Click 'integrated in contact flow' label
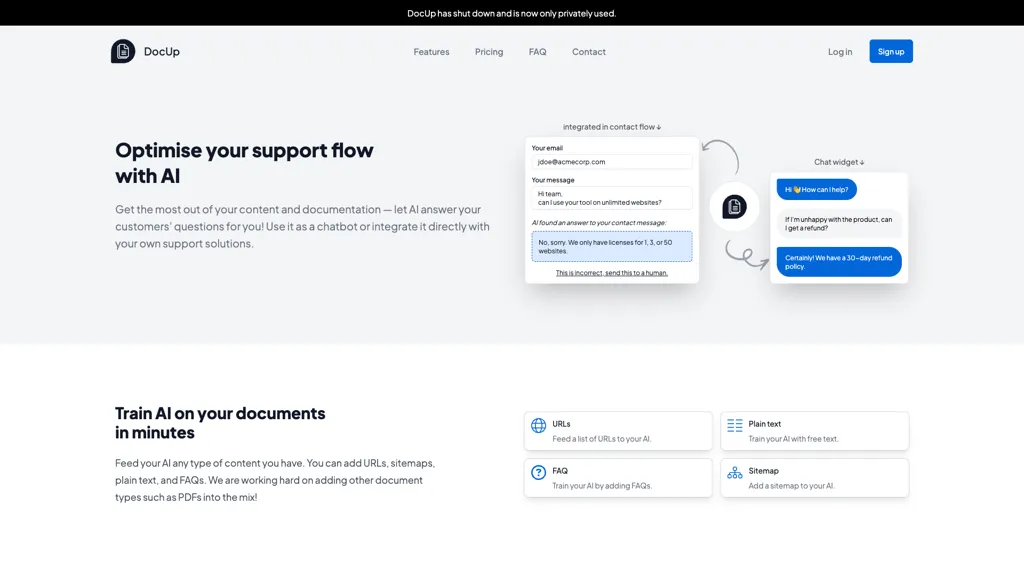The width and height of the screenshot is (1024, 576). (611, 127)
